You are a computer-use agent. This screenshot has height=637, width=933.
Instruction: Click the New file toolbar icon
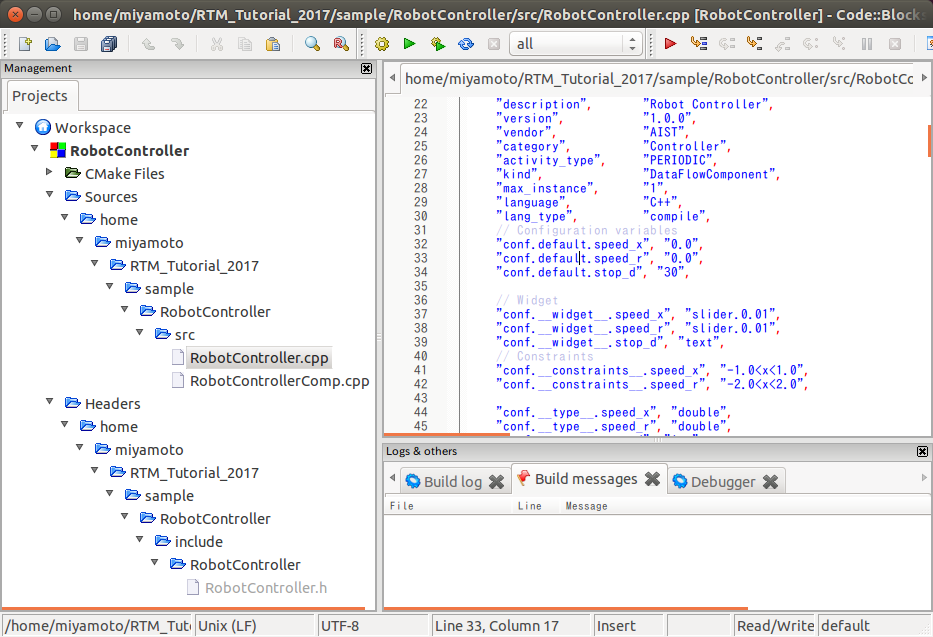point(25,44)
